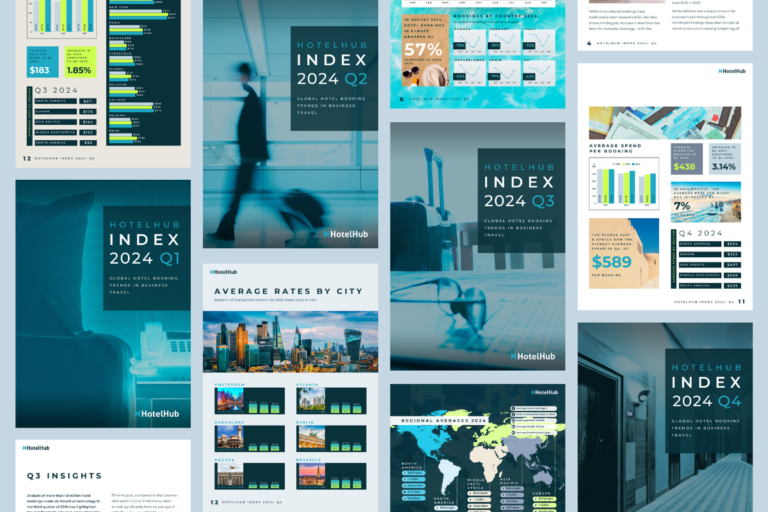
Task: Click the HotelHub logo on Q1 cover
Action: 157,414
